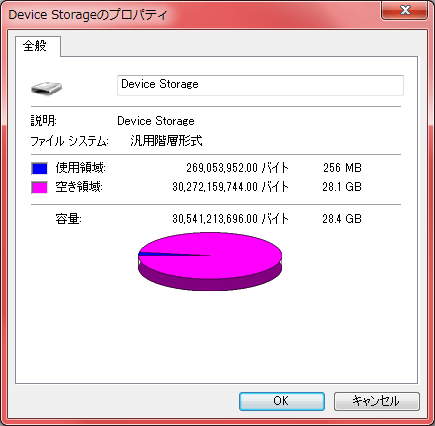Click the Device Storage name text field
This screenshot has height=426, width=435.
click(x=260, y=85)
